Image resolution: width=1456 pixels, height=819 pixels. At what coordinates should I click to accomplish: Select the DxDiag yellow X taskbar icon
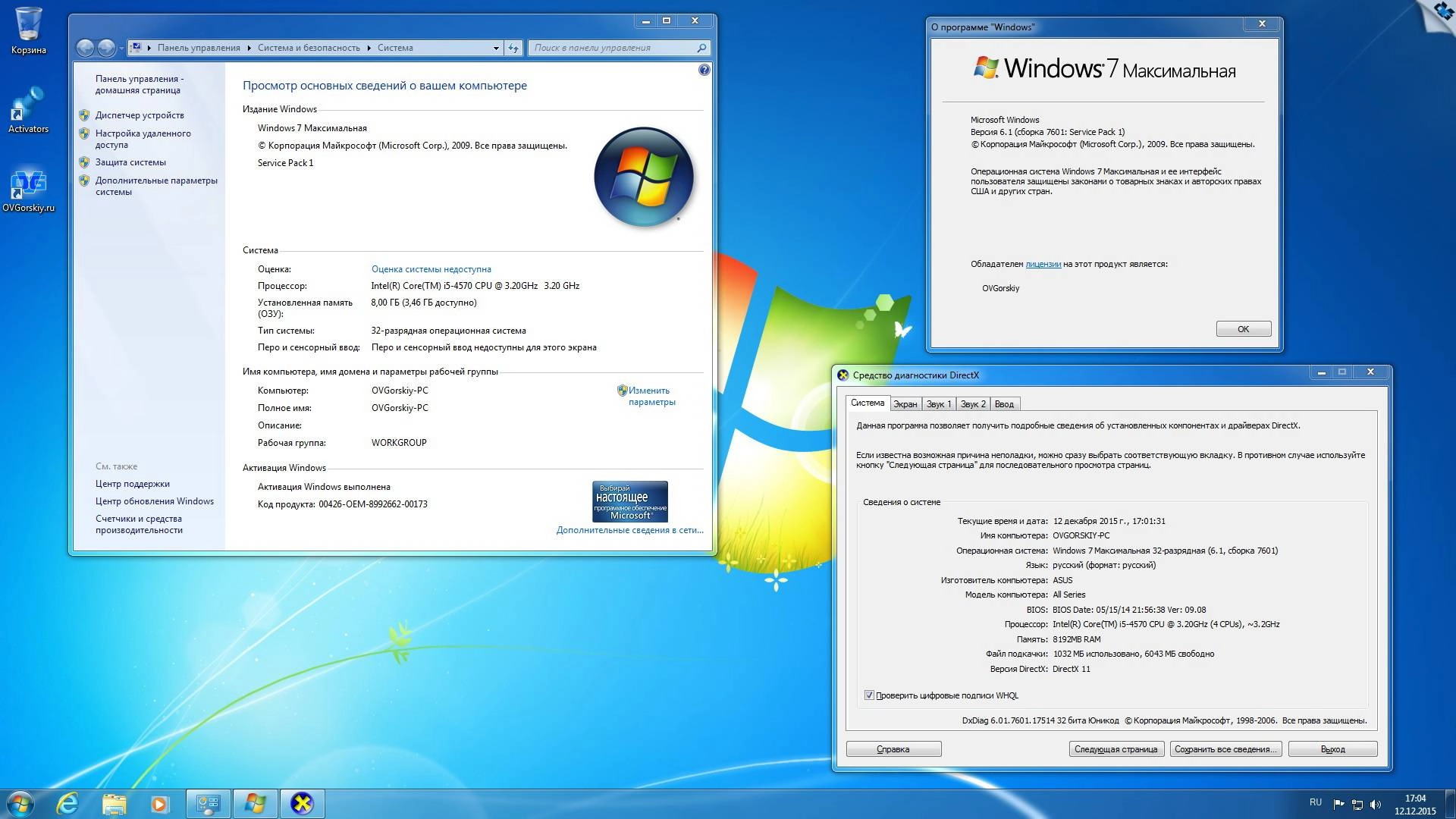click(302, 803)
